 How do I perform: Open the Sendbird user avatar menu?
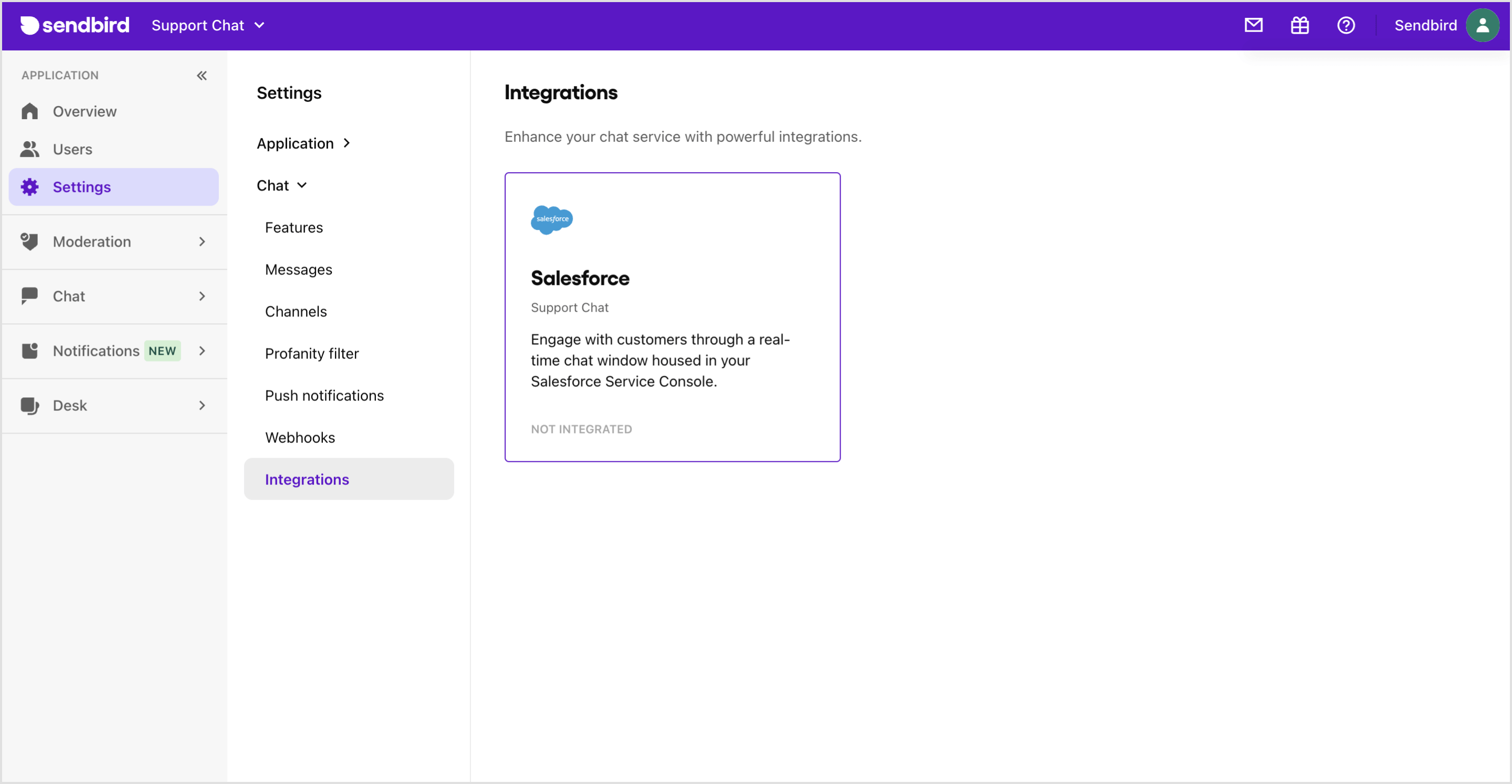(x=1483, y=25)
